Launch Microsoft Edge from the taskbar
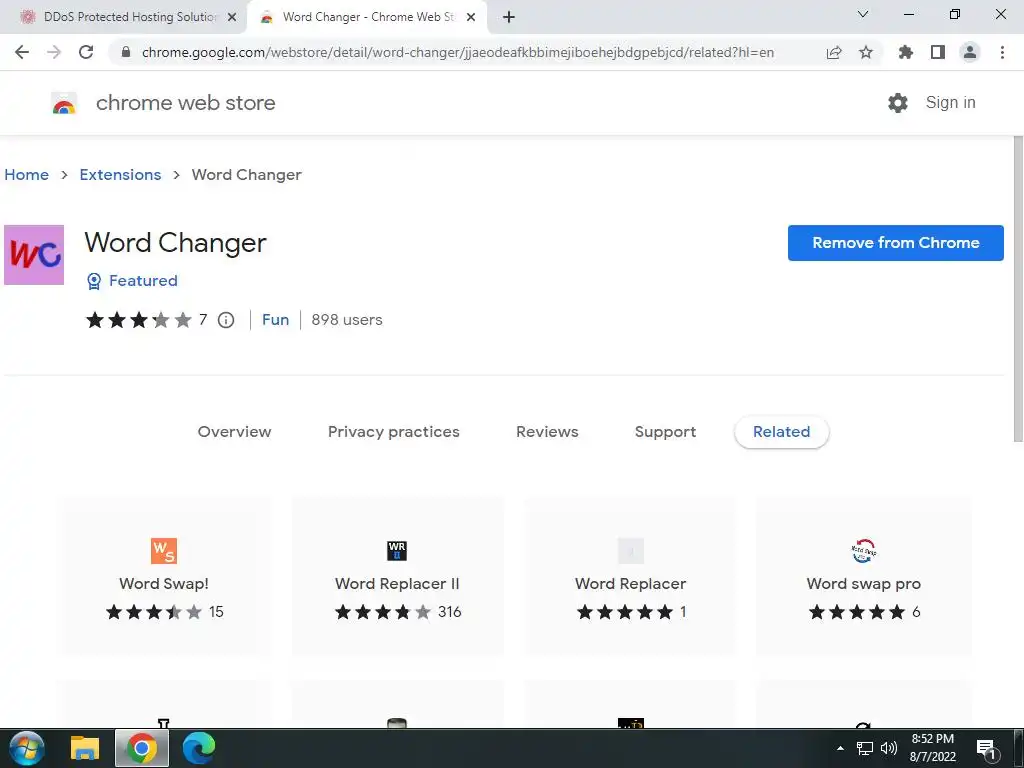 [199, 748]
